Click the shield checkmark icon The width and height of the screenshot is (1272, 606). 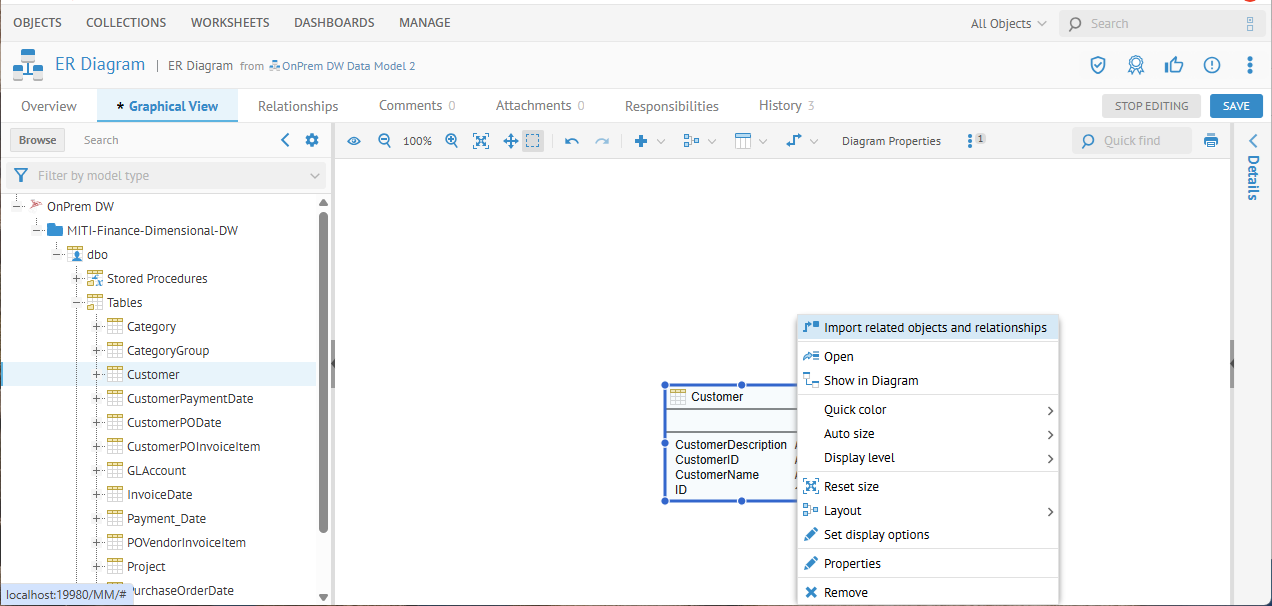point(1098,65)
